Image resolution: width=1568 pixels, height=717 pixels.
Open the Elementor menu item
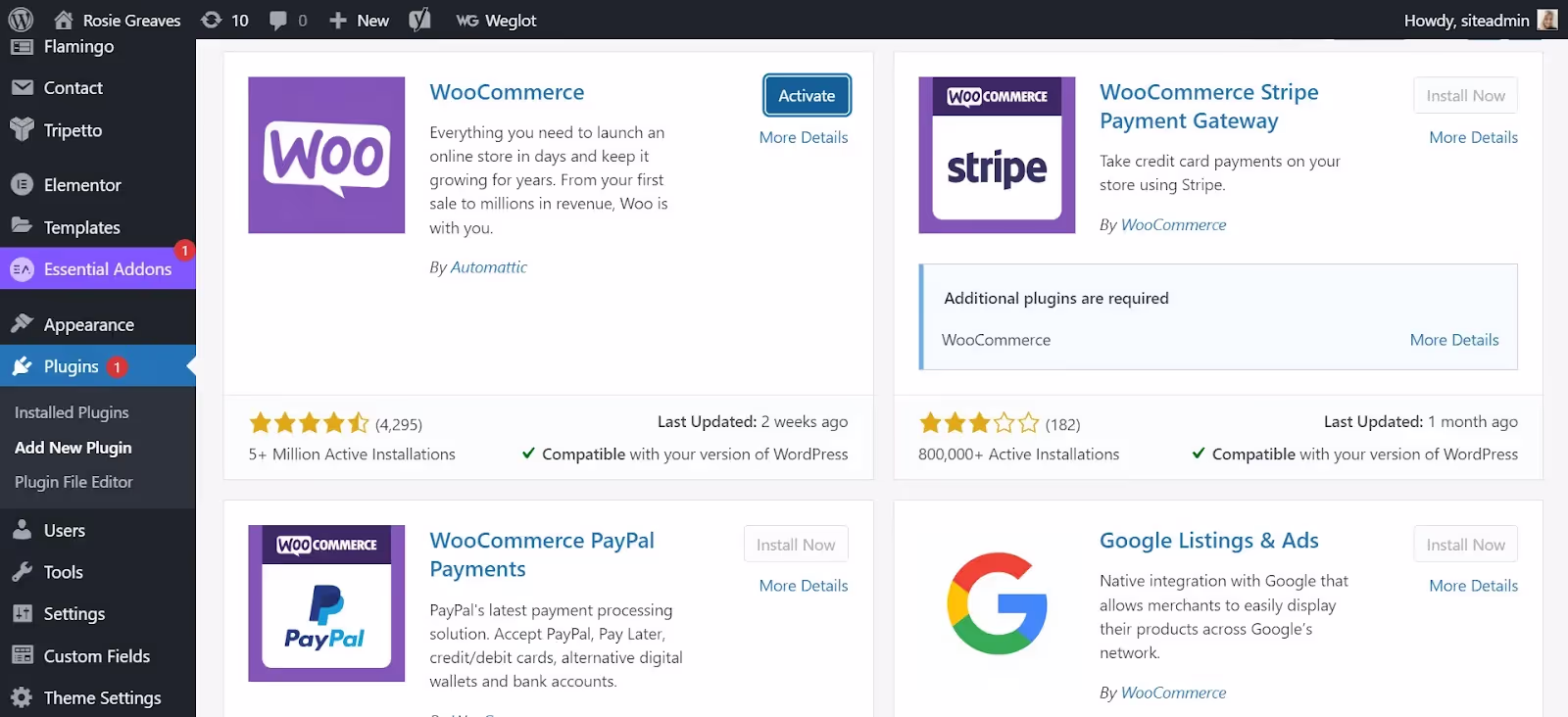82,184
